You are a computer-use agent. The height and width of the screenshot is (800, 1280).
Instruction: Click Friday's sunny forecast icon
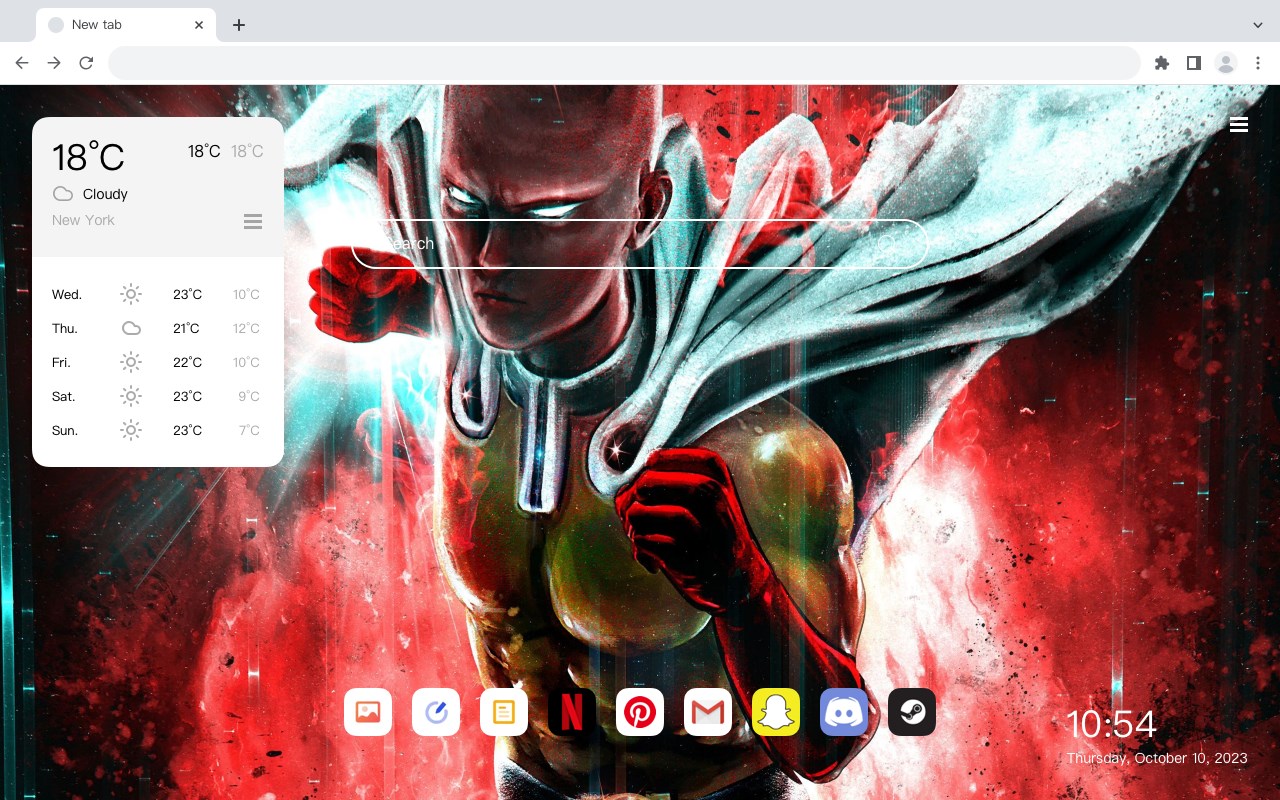click(x=131, y=362)
